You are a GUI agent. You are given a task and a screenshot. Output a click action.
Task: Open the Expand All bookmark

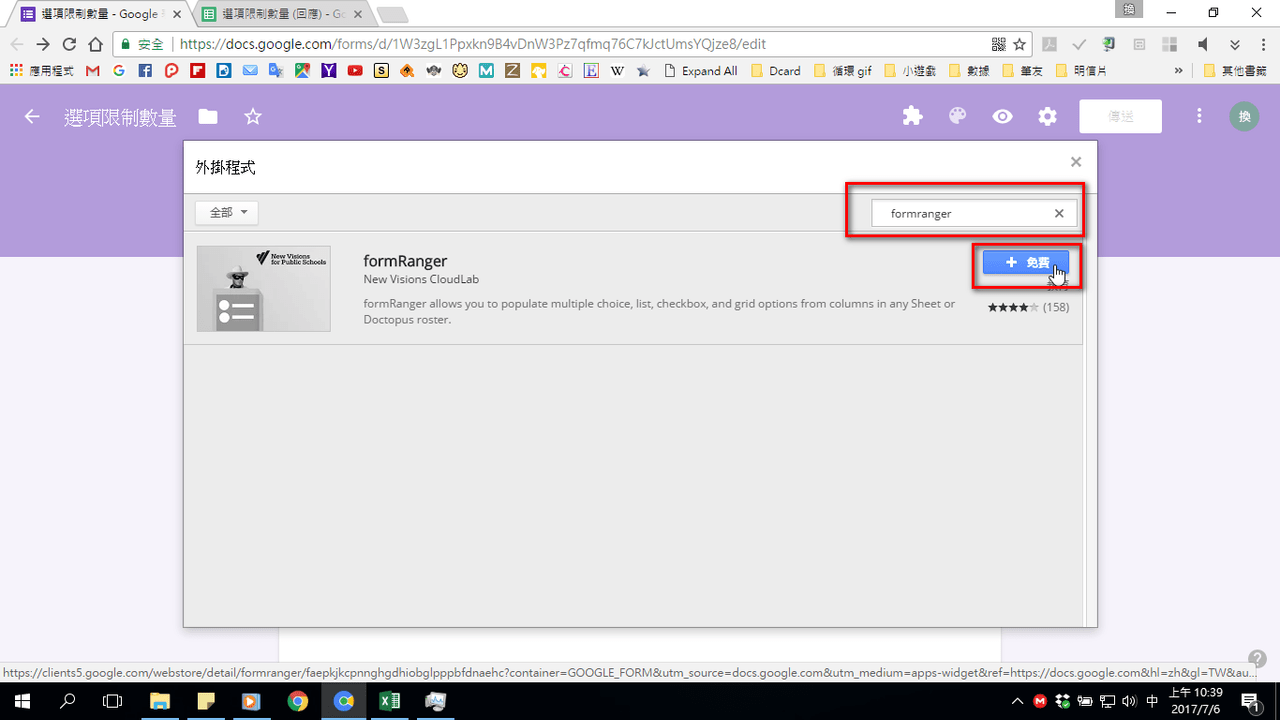point(700,71)
